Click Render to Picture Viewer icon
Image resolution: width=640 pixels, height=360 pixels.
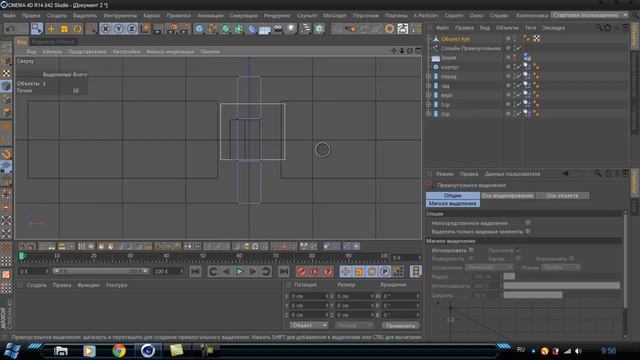point(171,29)
